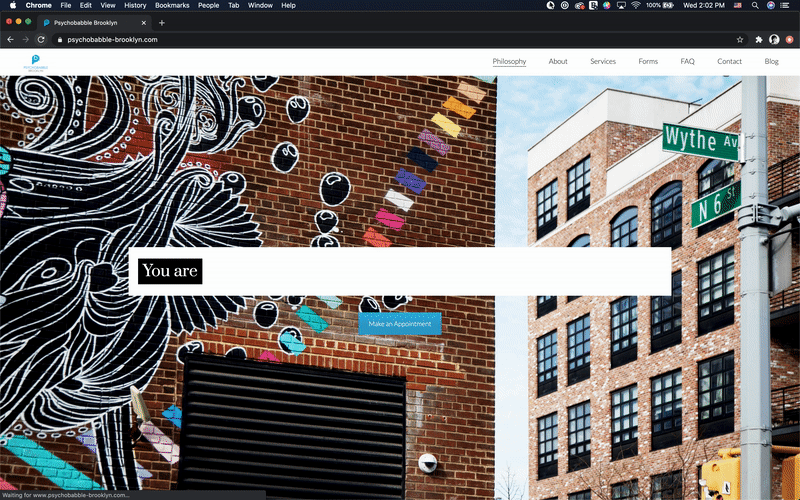Image resolution: width=800 pixels, height=500 pixels.
Task: Open the File menu
Action: pos(66,5)
